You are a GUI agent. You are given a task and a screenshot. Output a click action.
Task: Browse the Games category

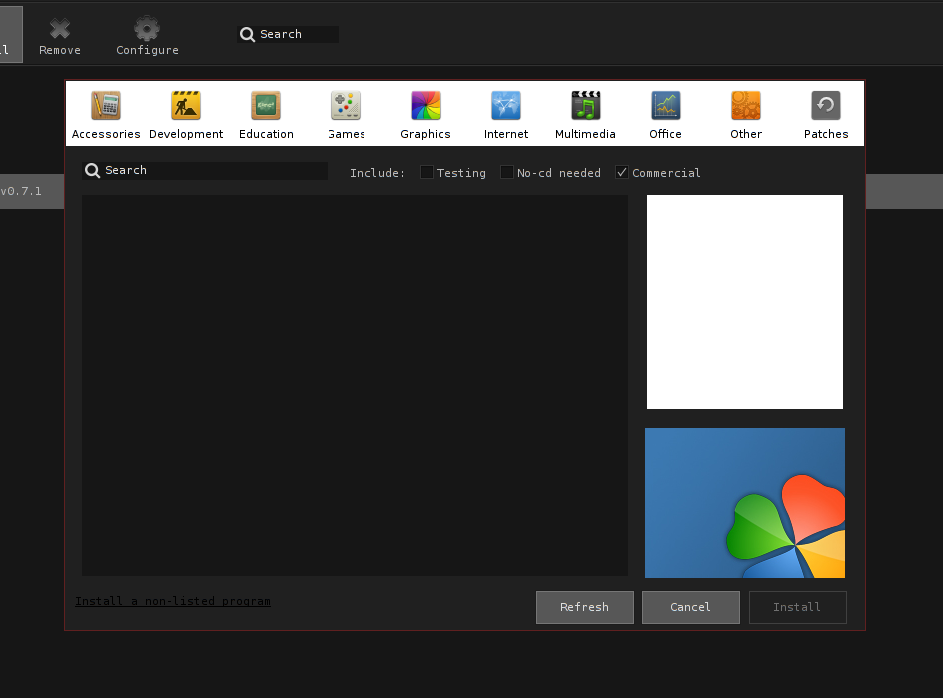tap(345, 113)
